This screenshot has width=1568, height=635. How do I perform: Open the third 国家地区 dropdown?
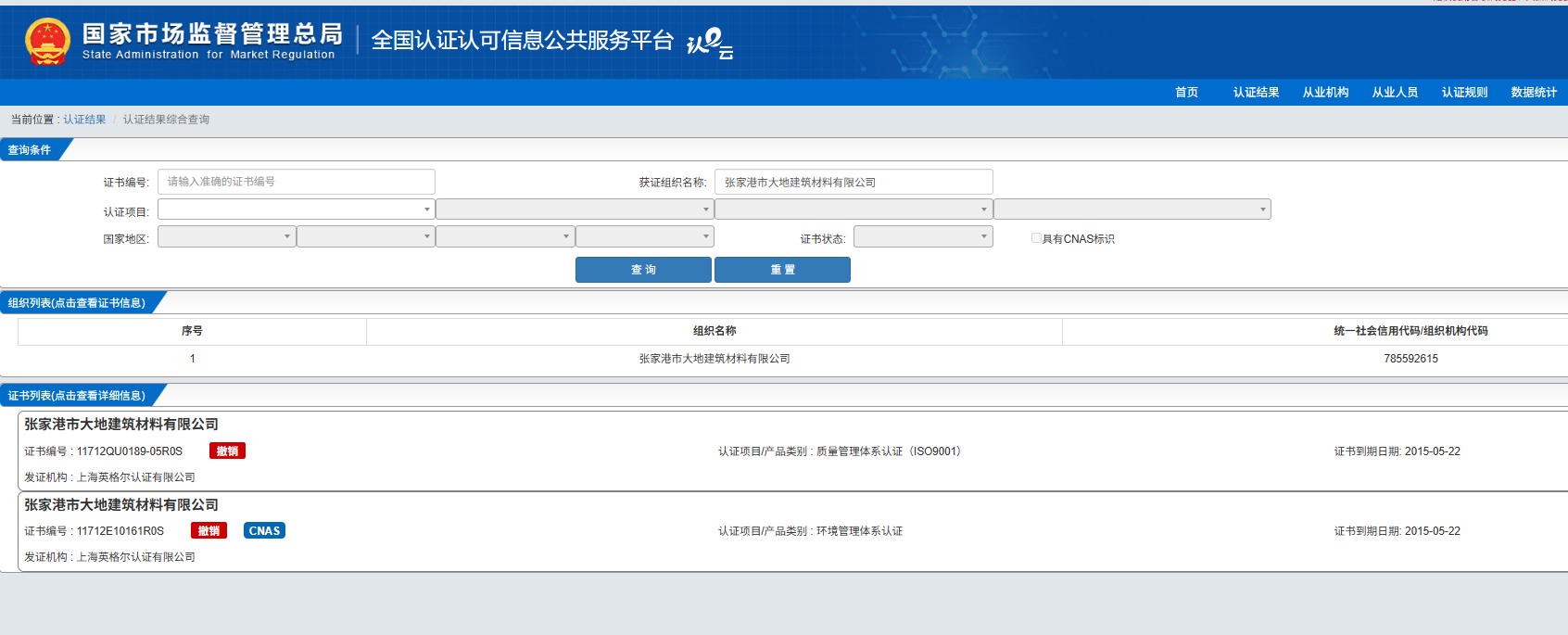click(x=505, y=236)
